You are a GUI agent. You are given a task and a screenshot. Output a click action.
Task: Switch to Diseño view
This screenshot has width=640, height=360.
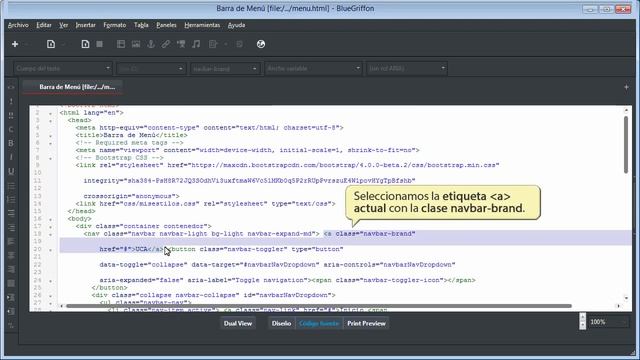pyautogui.click(x=281, y=323)
